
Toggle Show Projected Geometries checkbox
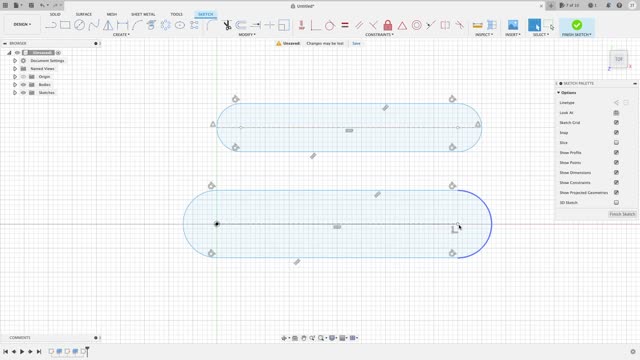click(616, 192)
